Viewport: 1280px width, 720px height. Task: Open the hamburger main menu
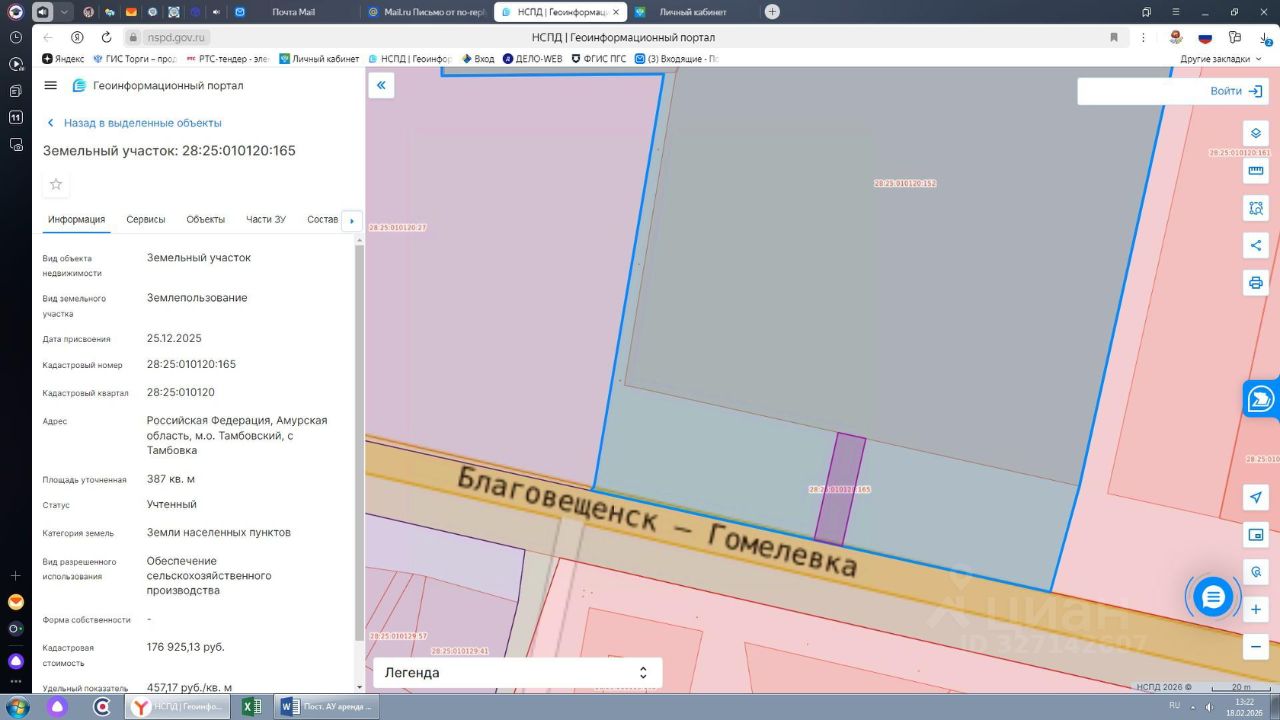click(51, 86)
